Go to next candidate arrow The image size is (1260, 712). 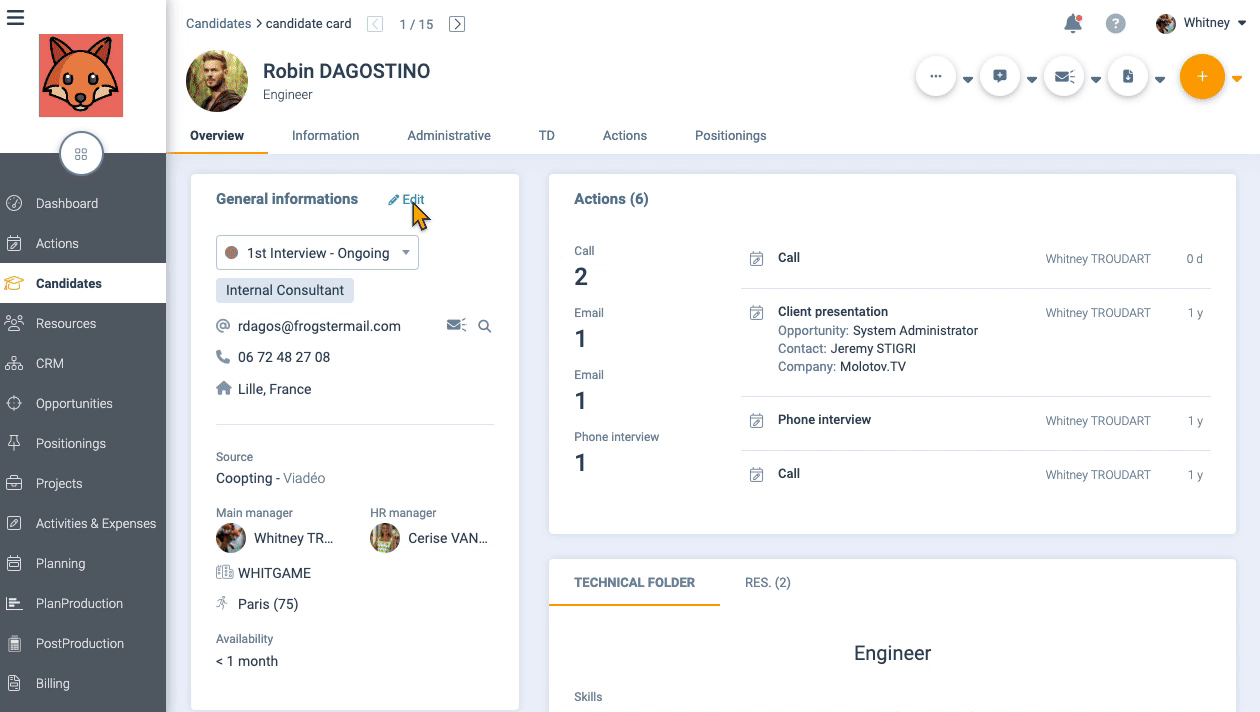[457, 24]
